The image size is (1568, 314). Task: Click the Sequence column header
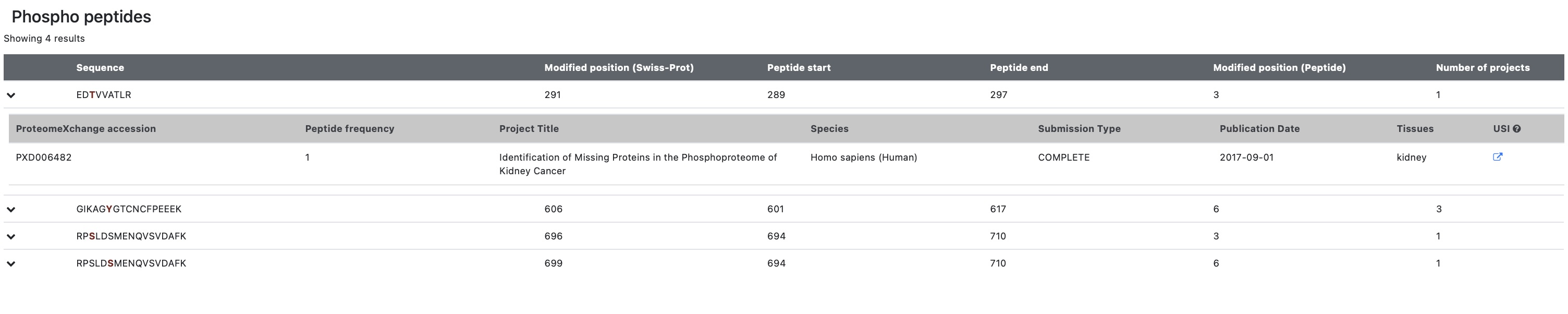pyautogui.click(x=100, y=68)
